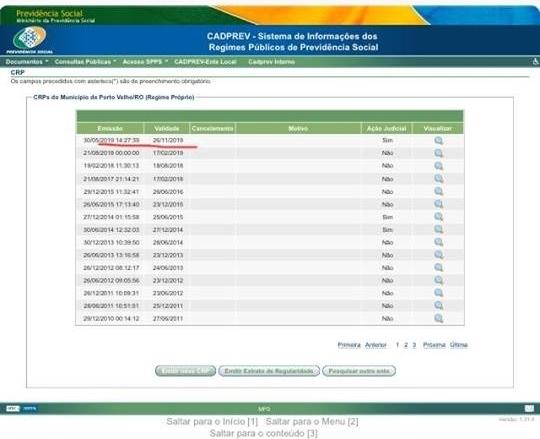Image resolution: width=540 pixels, height=439 pixels.
Task: Click the W3C badge in footer
Action: 13,409
